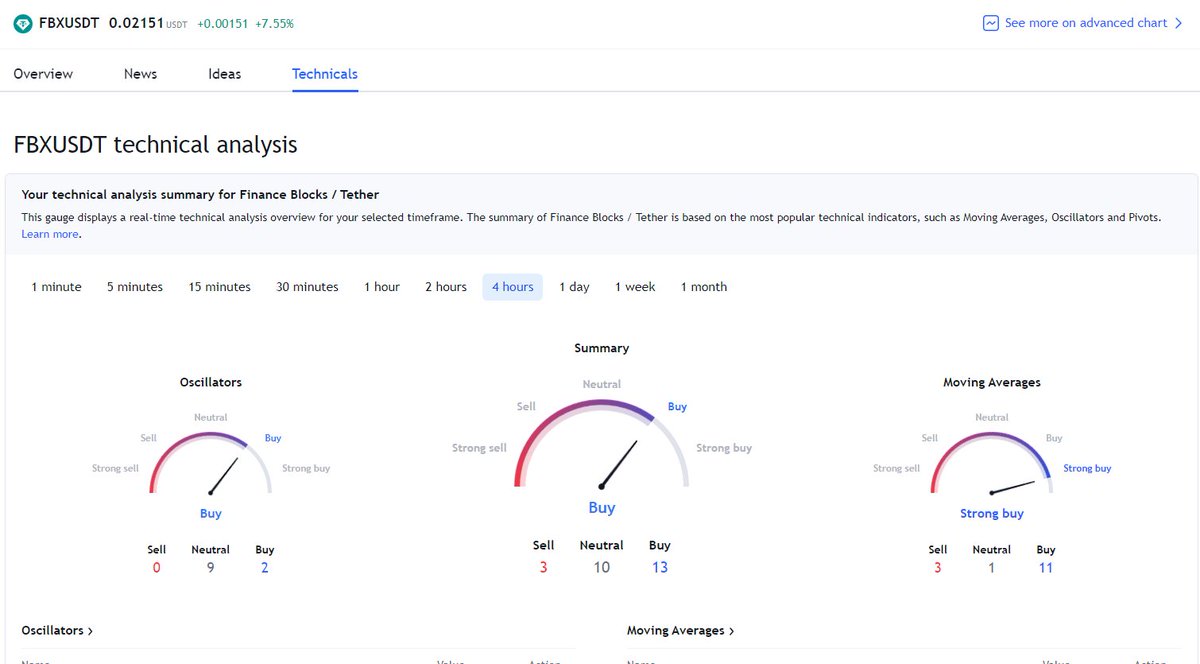Click the 'Strong buy' label on Summary gauge
Screen dimensions: 1200x664
(724, 448)
